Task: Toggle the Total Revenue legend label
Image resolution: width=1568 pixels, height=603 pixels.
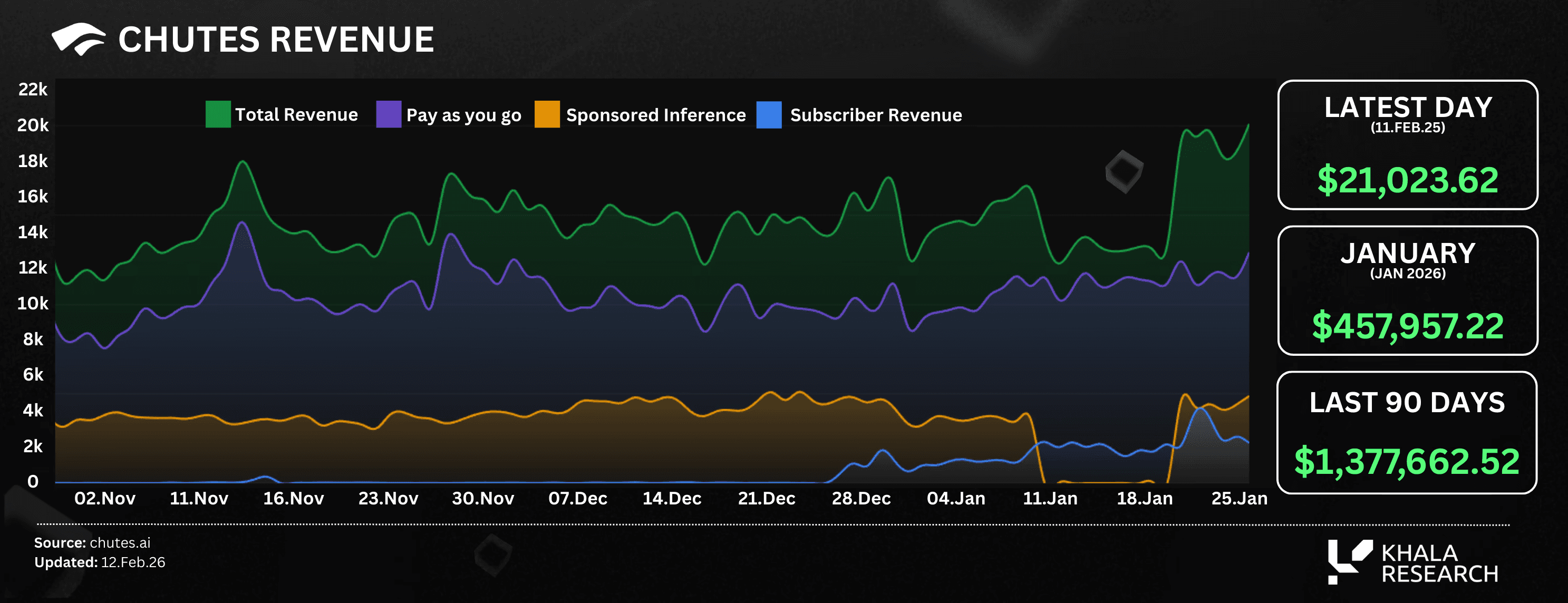Action: tap(296, 114)
